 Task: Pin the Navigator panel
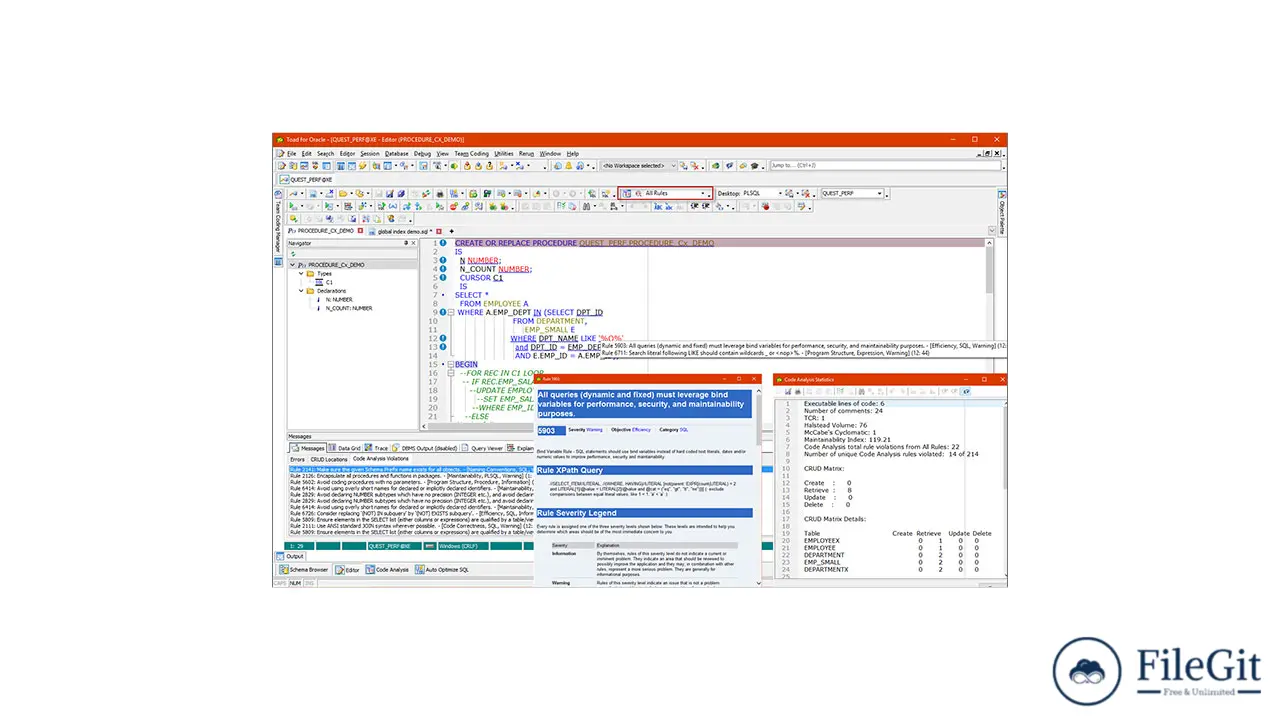coord(406,243)
